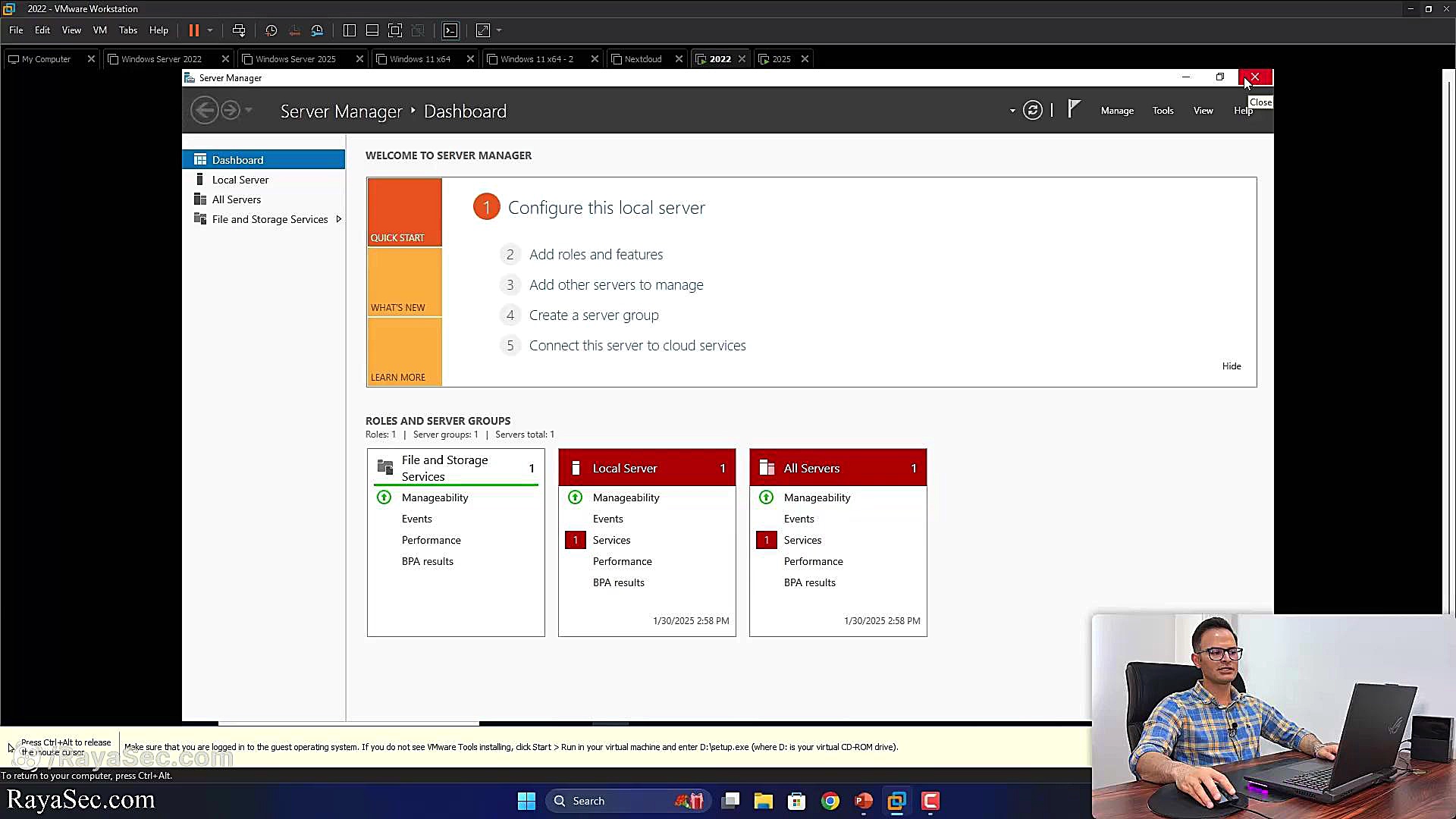The height and width of the screenshot is (819, 1456).
Task: Click the Server Manager forward arrow
Action: tap(231, 111)
